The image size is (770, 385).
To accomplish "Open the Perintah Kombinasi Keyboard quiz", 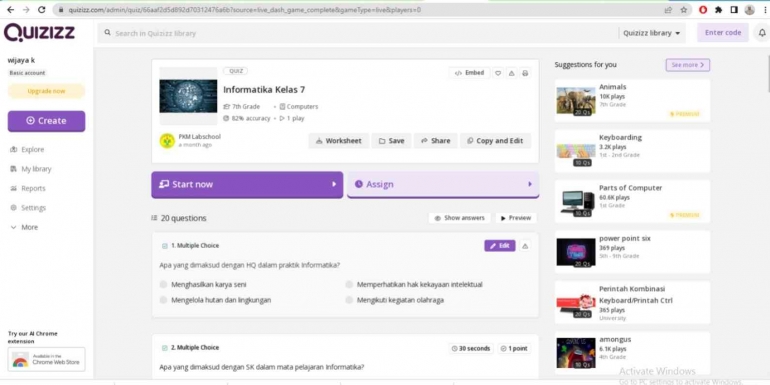I will pos(632,302).
